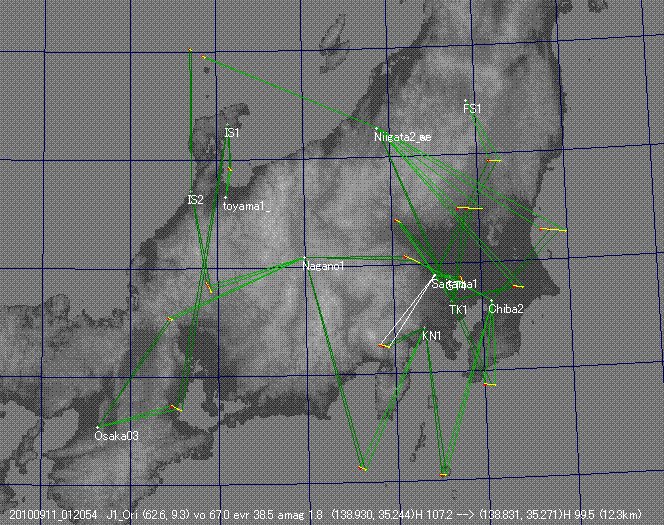Click the Saitama1 station label

point(454,284)
